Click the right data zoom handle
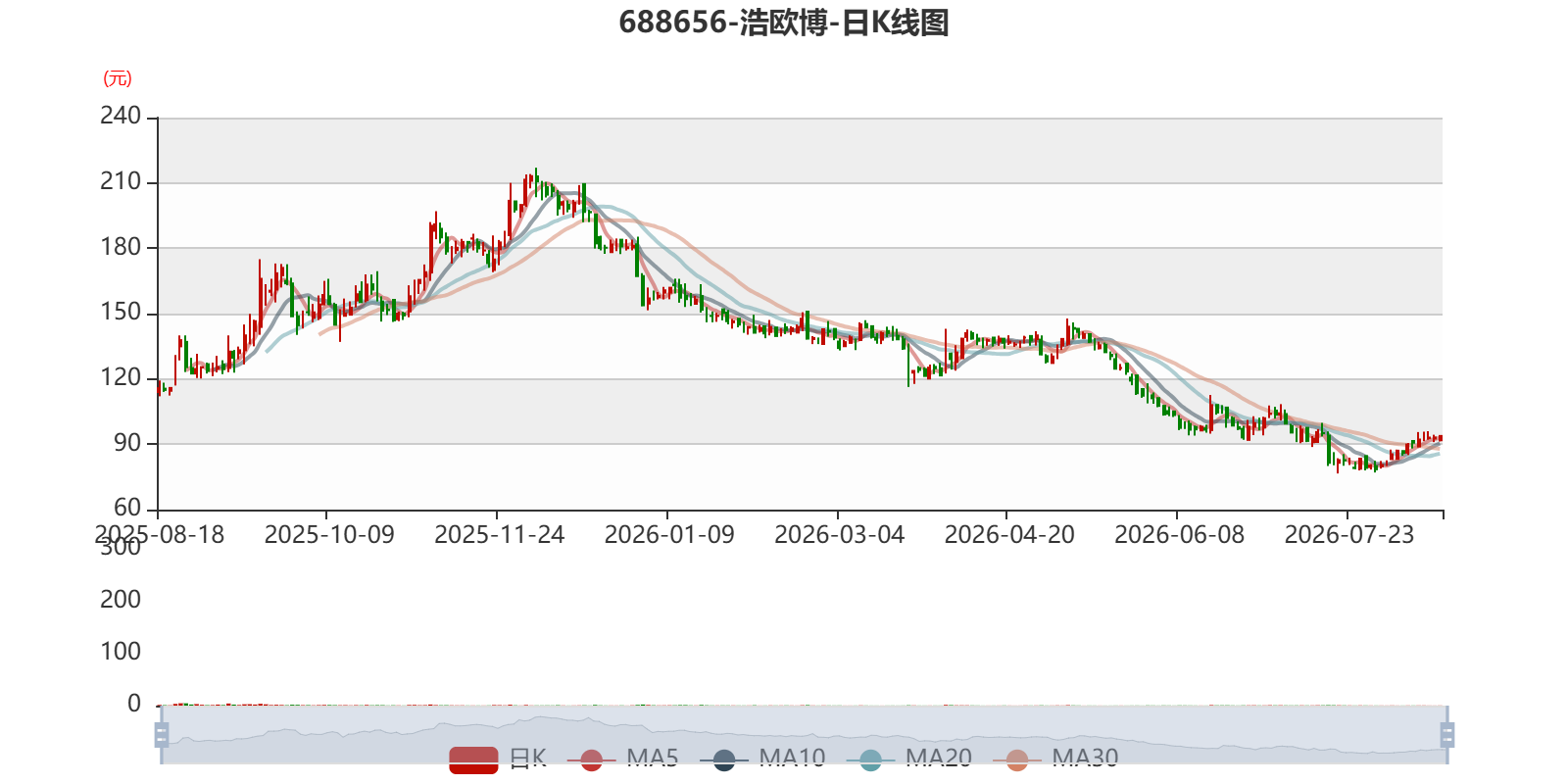The image size is (1568, 784). tap(1446, 734)
